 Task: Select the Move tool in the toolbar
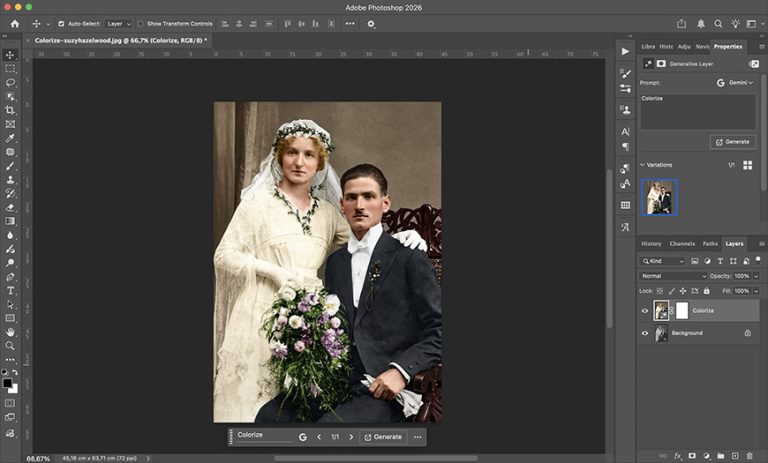click(x=10, y=54)
